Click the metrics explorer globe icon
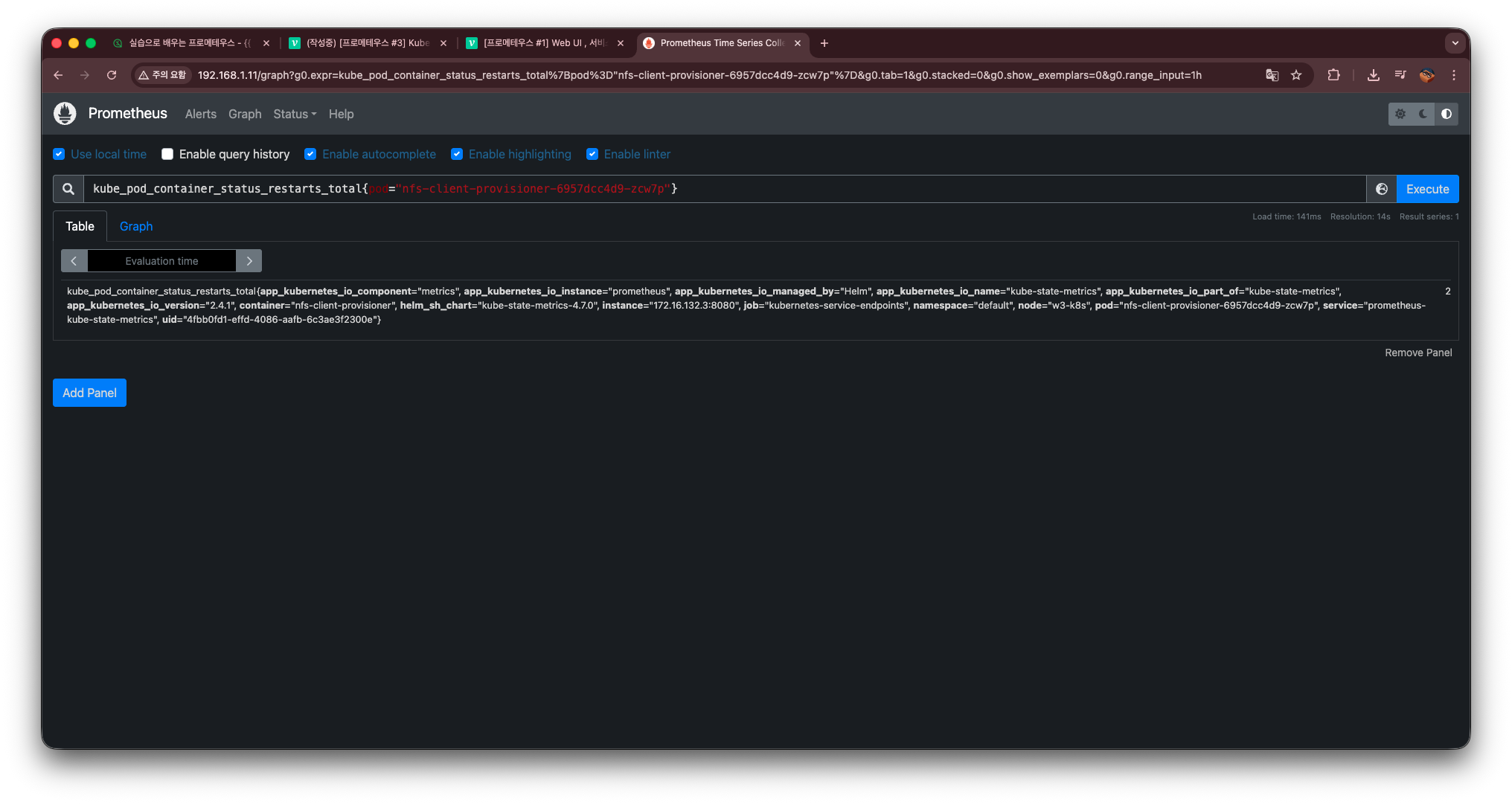1512x804 pixels. click(1382, 189)
